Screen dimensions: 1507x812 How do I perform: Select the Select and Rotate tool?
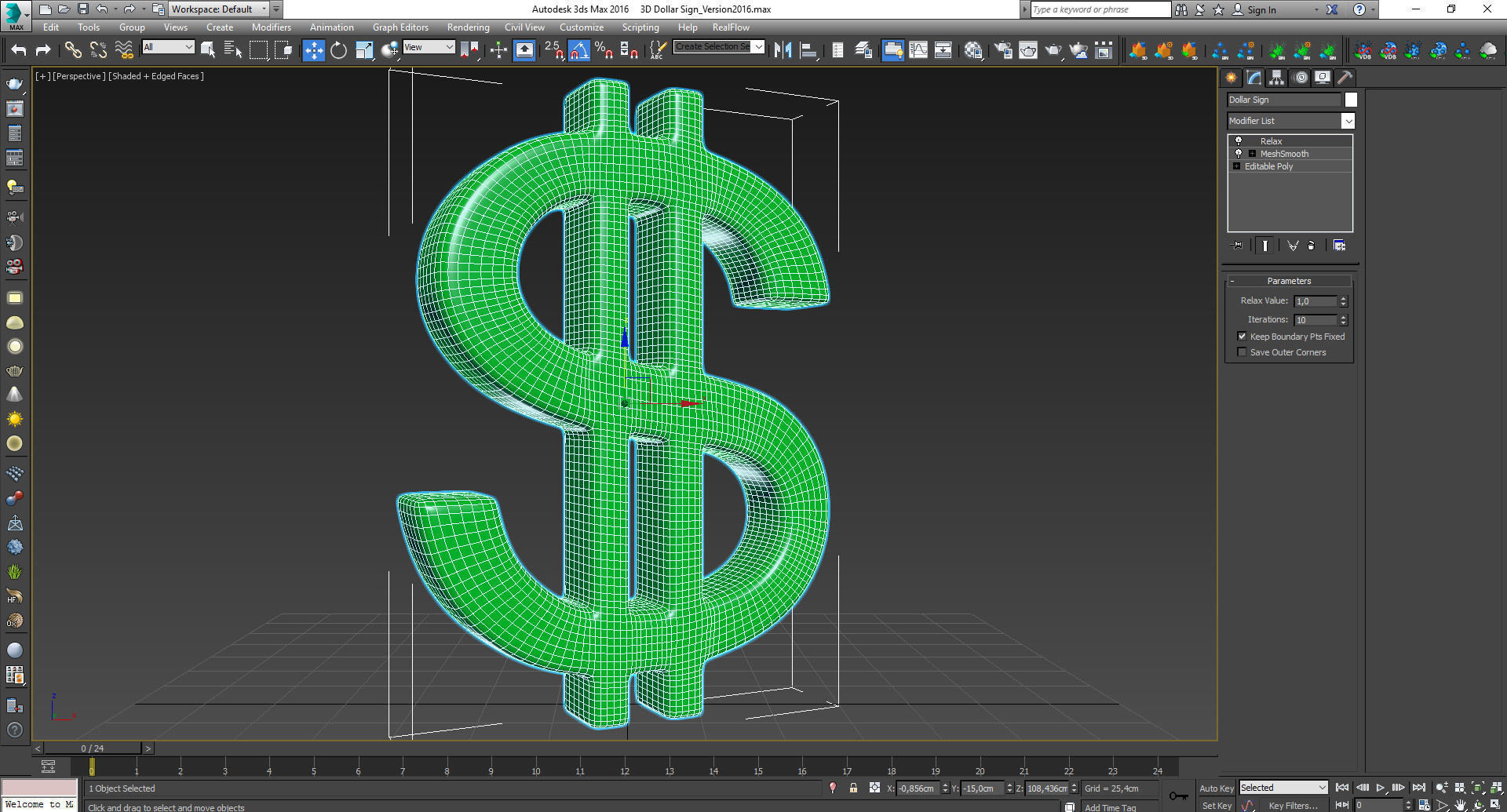[x=338, y=50]
